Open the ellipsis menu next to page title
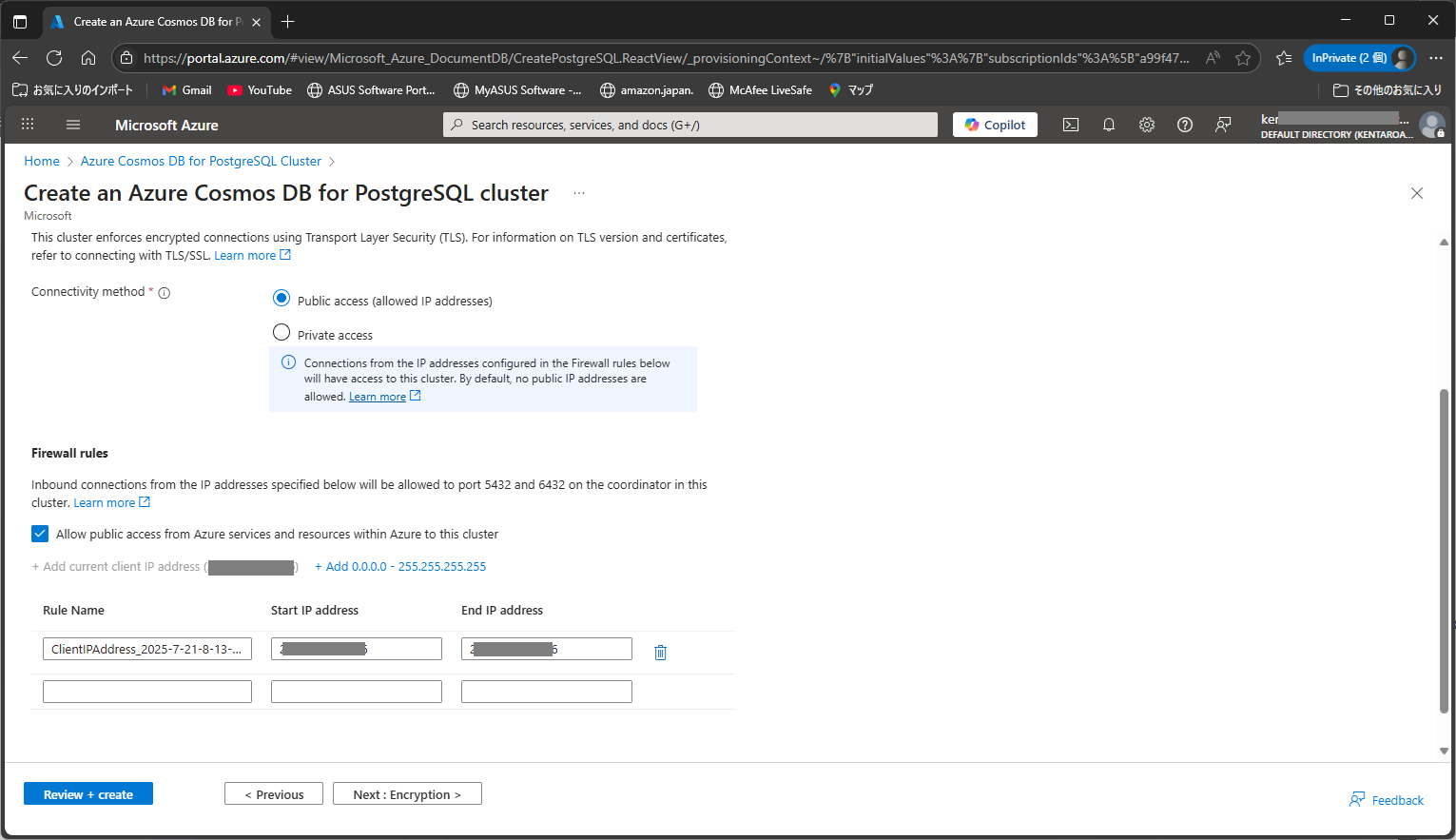Screen dimensions: 1456x840 [579, 193]
